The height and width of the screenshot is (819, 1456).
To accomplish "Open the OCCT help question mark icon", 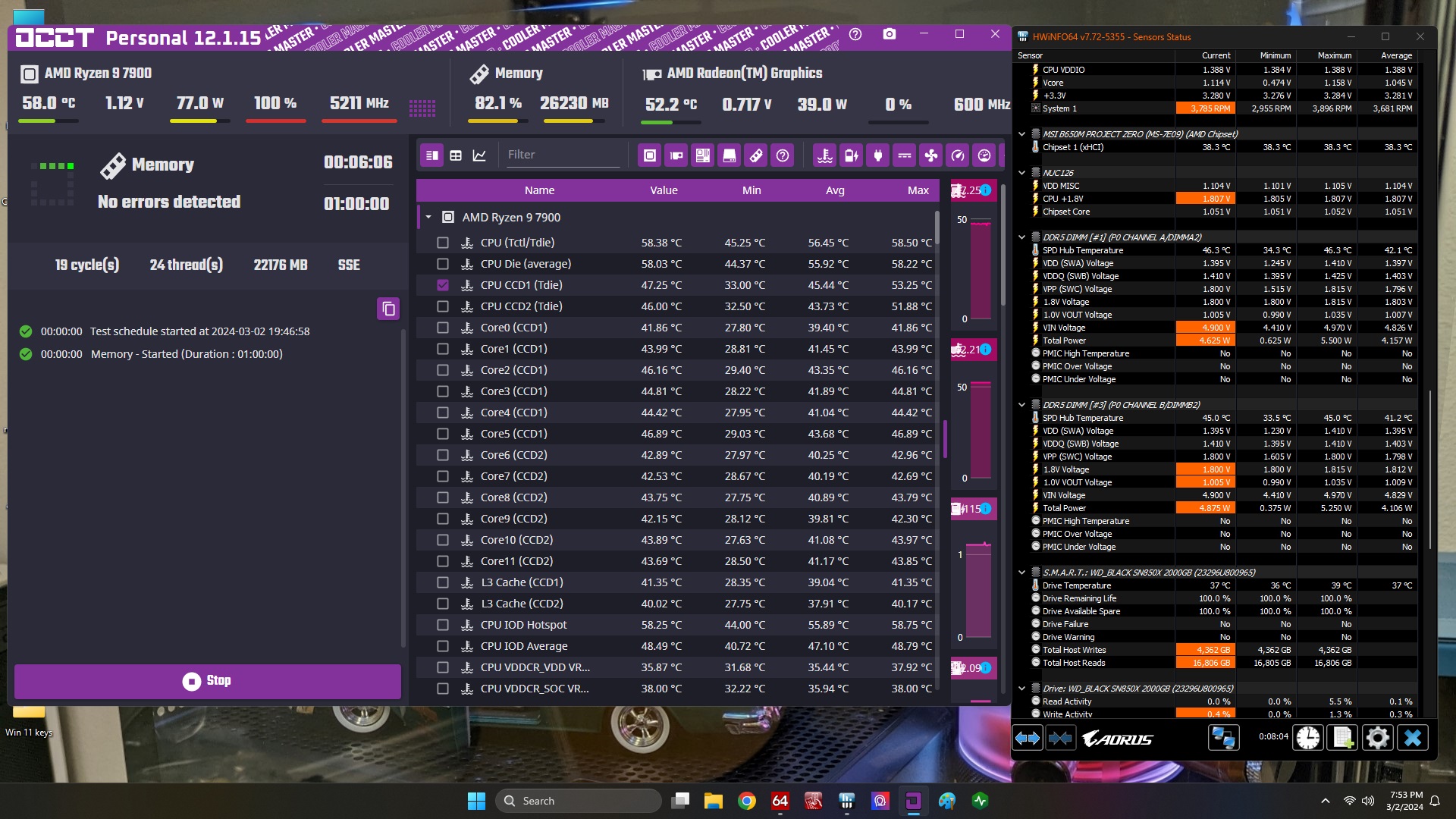I will pyautogui.click(x=855, y=34).
